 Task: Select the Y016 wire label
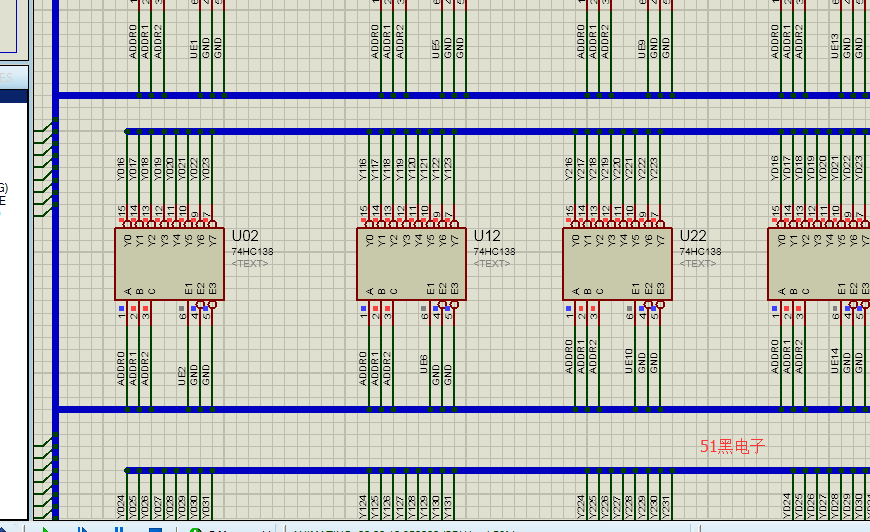[121, 169]
